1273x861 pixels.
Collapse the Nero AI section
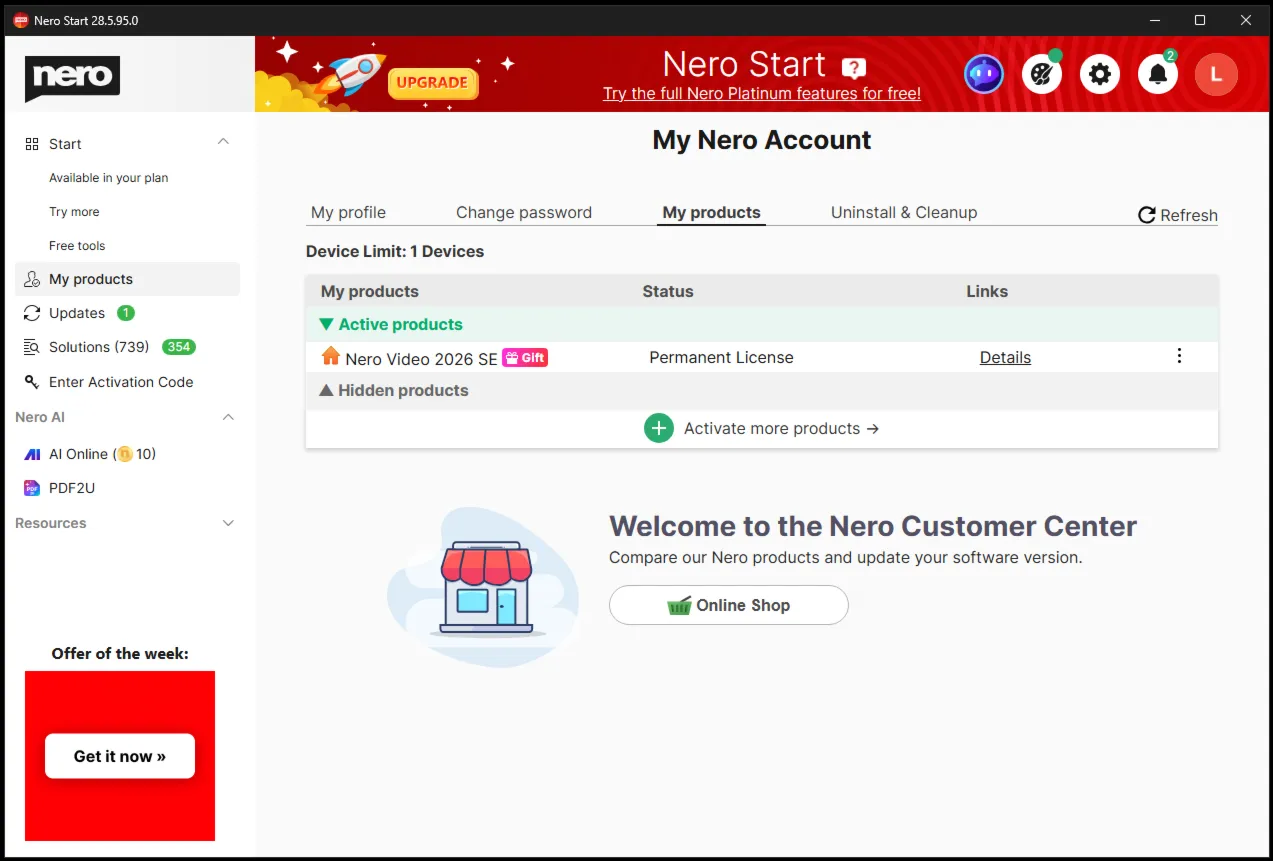228,417
